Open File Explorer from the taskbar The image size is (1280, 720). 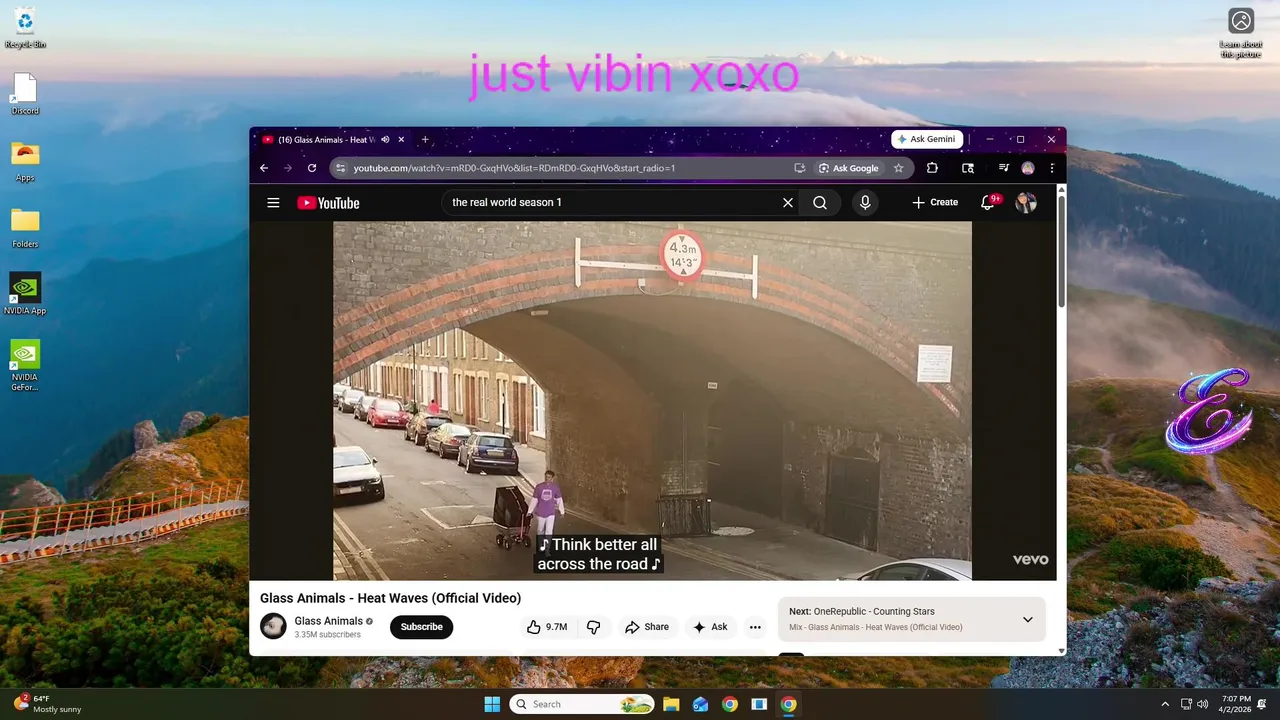click(671, 704)
